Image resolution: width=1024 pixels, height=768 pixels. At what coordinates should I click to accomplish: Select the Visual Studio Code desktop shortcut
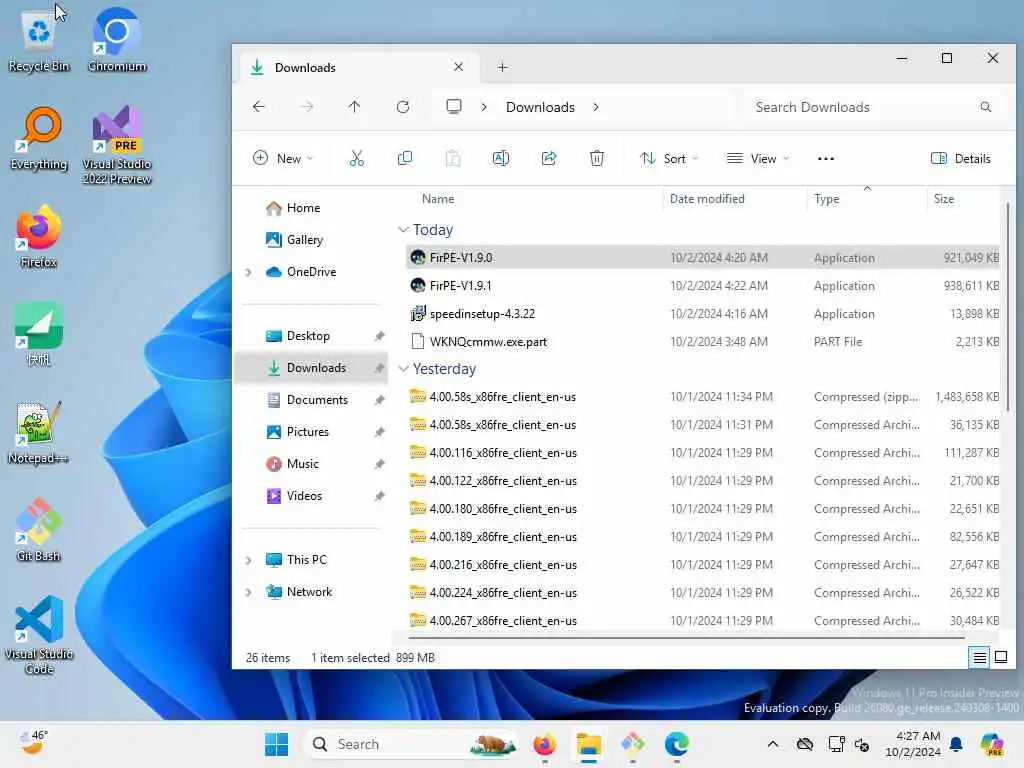[39, 635]
